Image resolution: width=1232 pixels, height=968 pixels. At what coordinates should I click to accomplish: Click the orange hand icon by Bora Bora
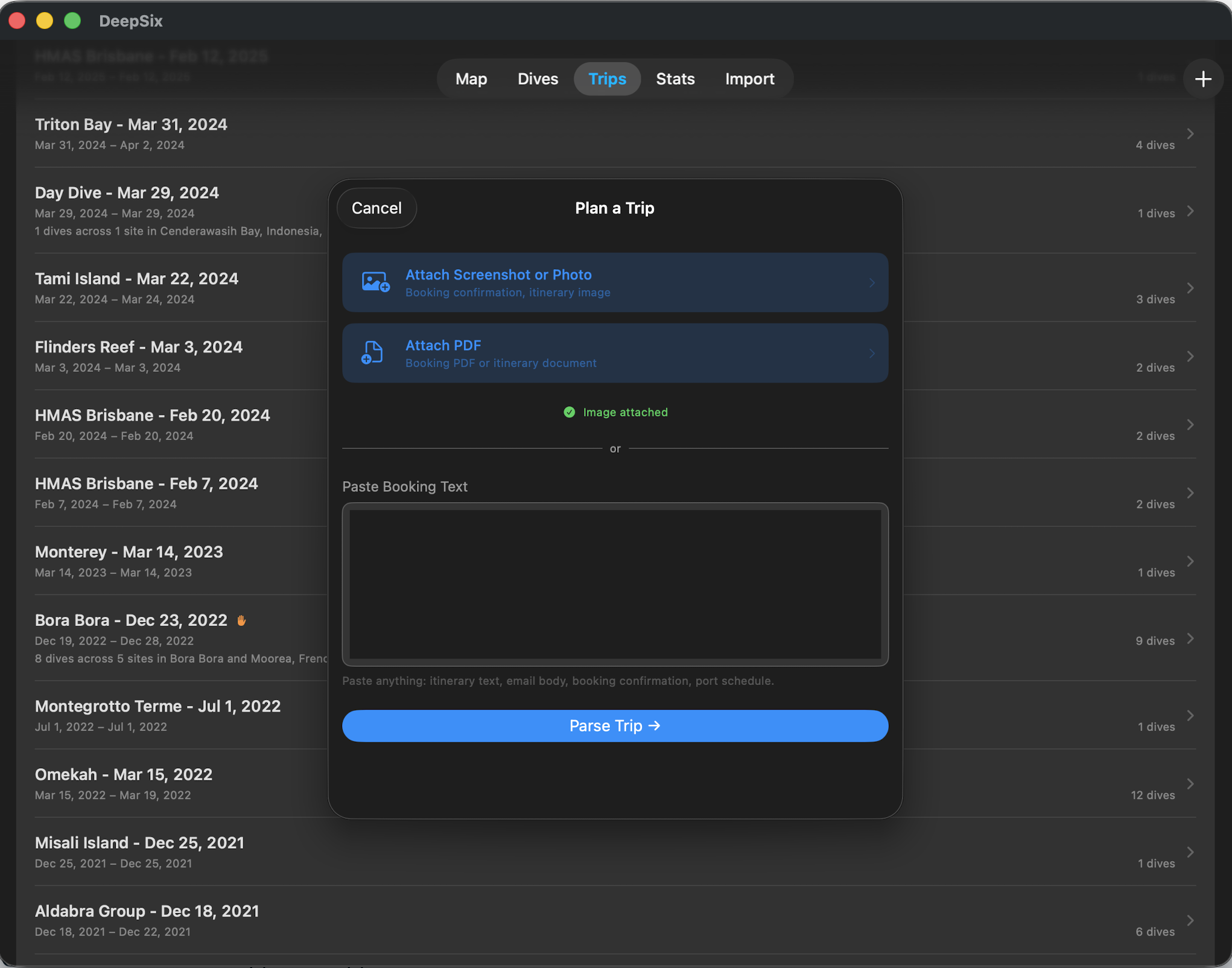pyautogui.click(x=241, y=620)
